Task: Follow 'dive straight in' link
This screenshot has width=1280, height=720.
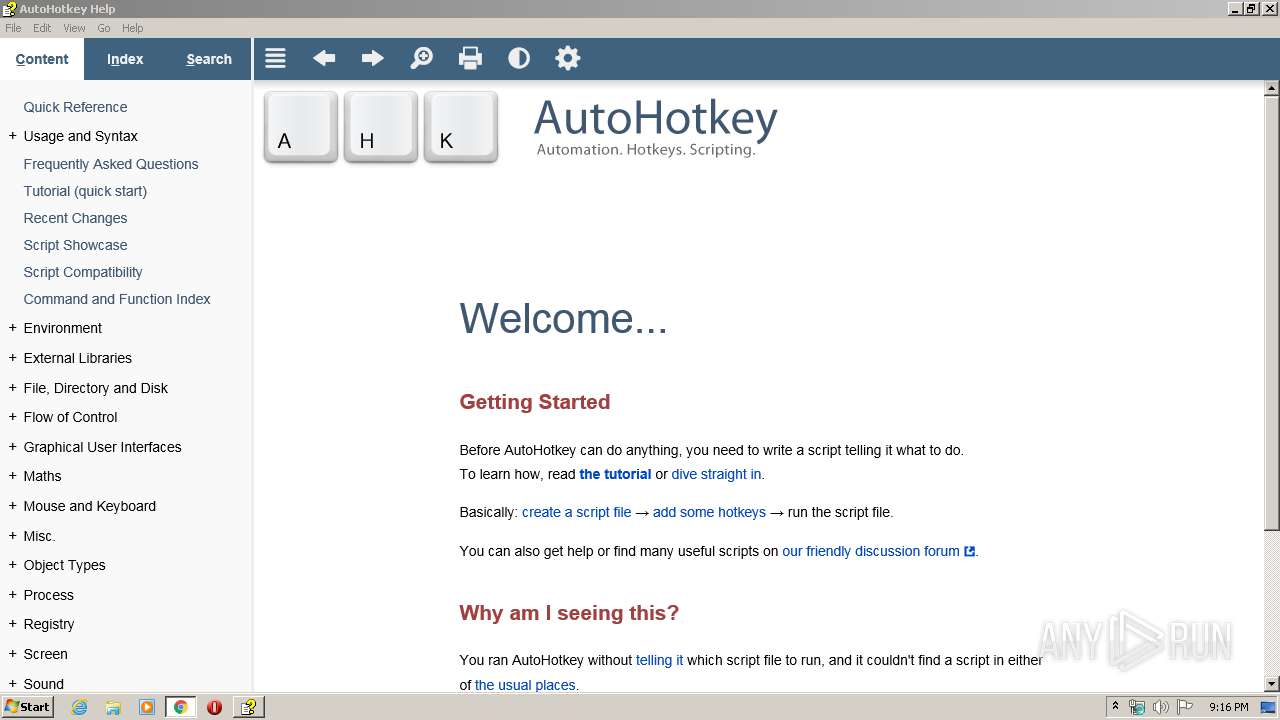Action: click(x=716, y=474)
